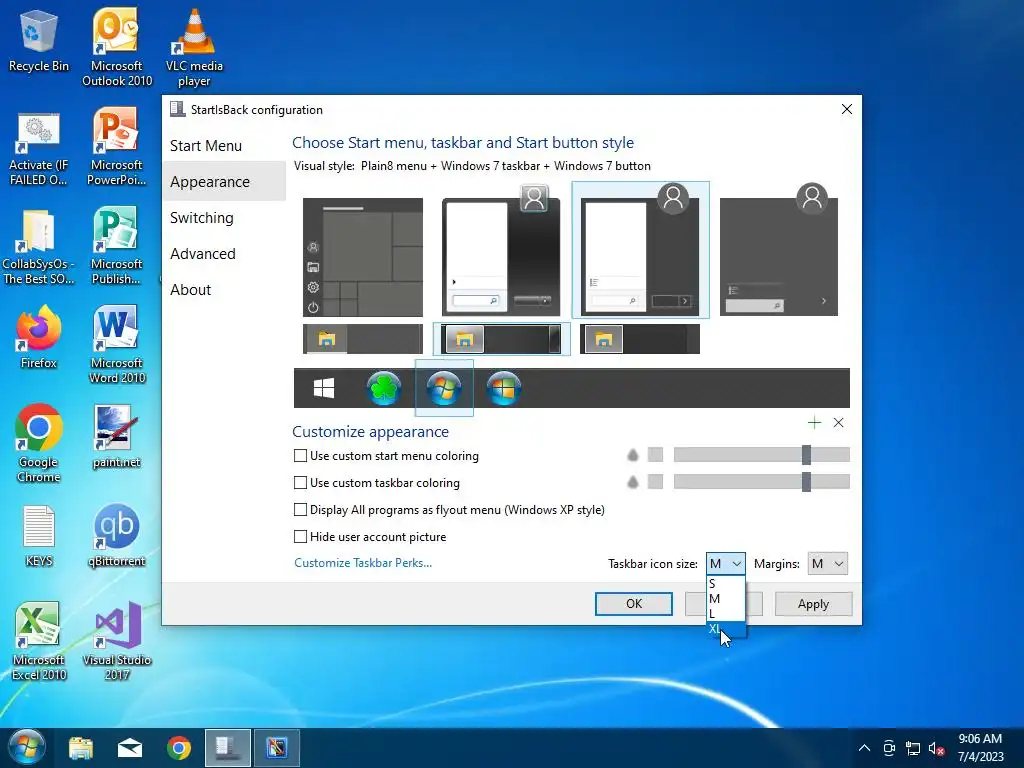Screen dimensions: 1024x768
Task: Remove custom start button with X icon
Action: [x=839, y=423]
